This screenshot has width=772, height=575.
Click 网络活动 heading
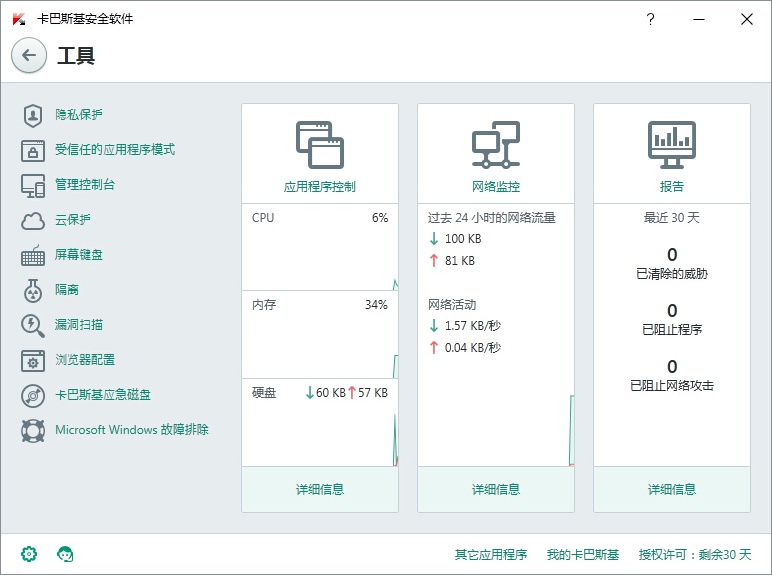[x=451, y=305]
